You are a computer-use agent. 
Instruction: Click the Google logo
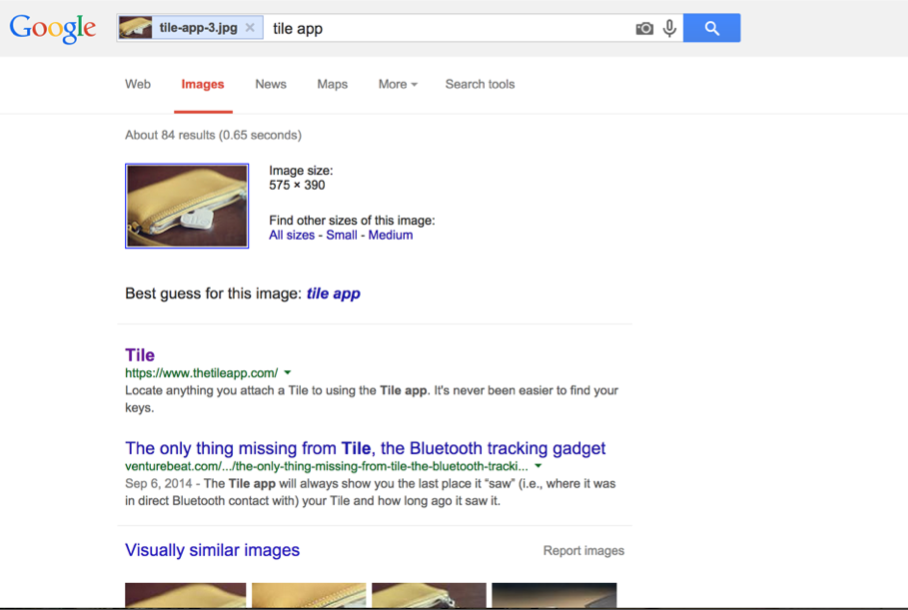click(x=52, y=28)
